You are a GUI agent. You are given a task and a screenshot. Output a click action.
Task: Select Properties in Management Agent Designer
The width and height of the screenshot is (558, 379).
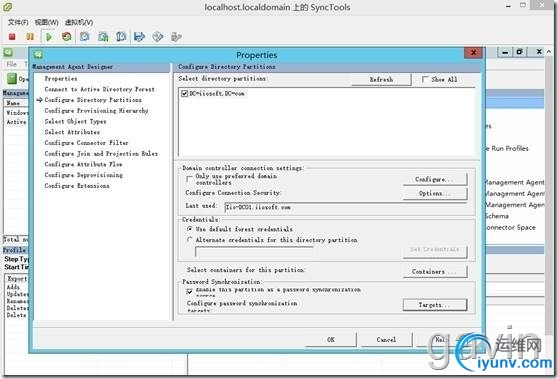61,79
